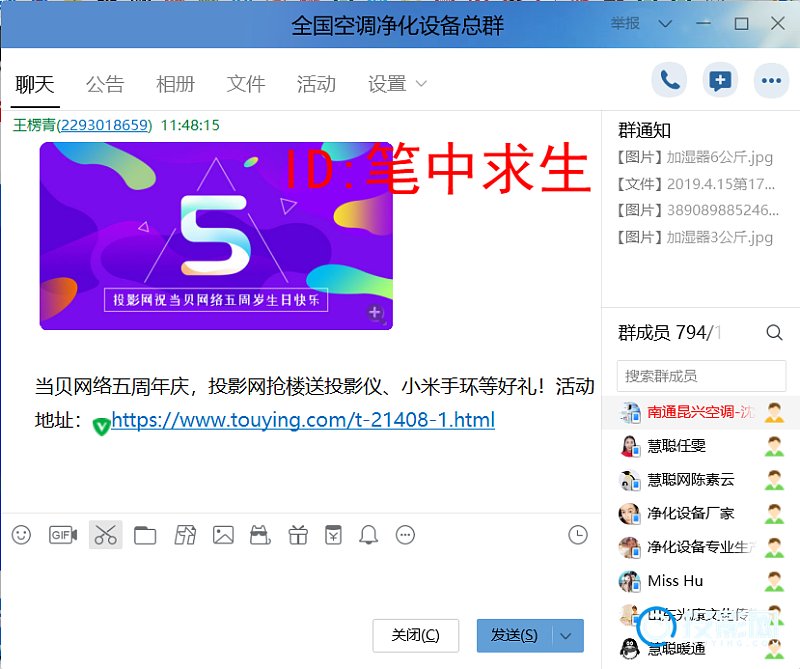Open the purple 5th anniversary image
This screenshot has height=669, width=800.
point(216,236)
